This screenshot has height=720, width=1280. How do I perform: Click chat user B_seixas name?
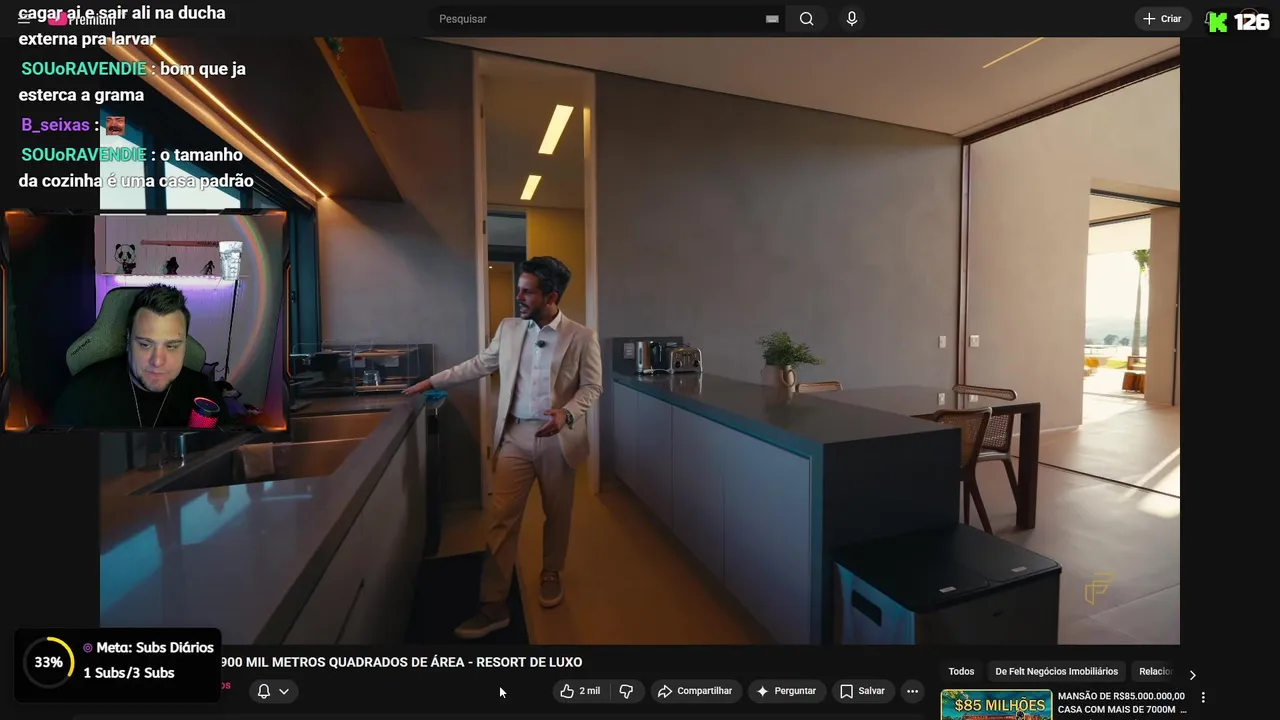[55, 125]
